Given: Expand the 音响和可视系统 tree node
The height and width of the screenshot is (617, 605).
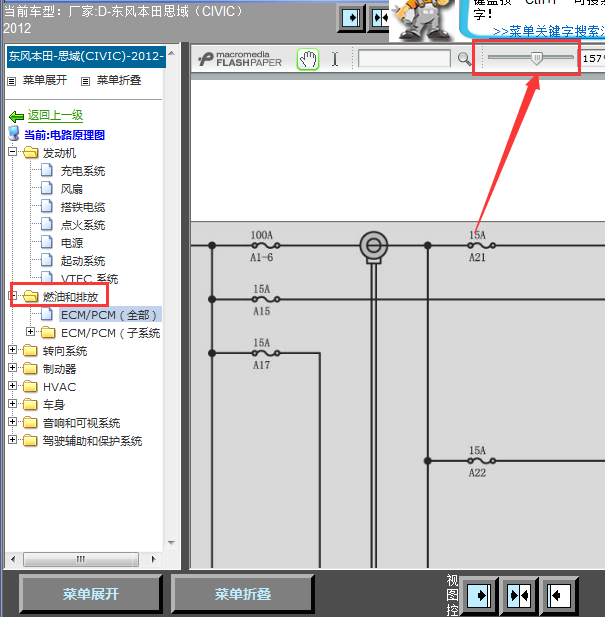Looking at the screenshot, I should pos(13,422).
